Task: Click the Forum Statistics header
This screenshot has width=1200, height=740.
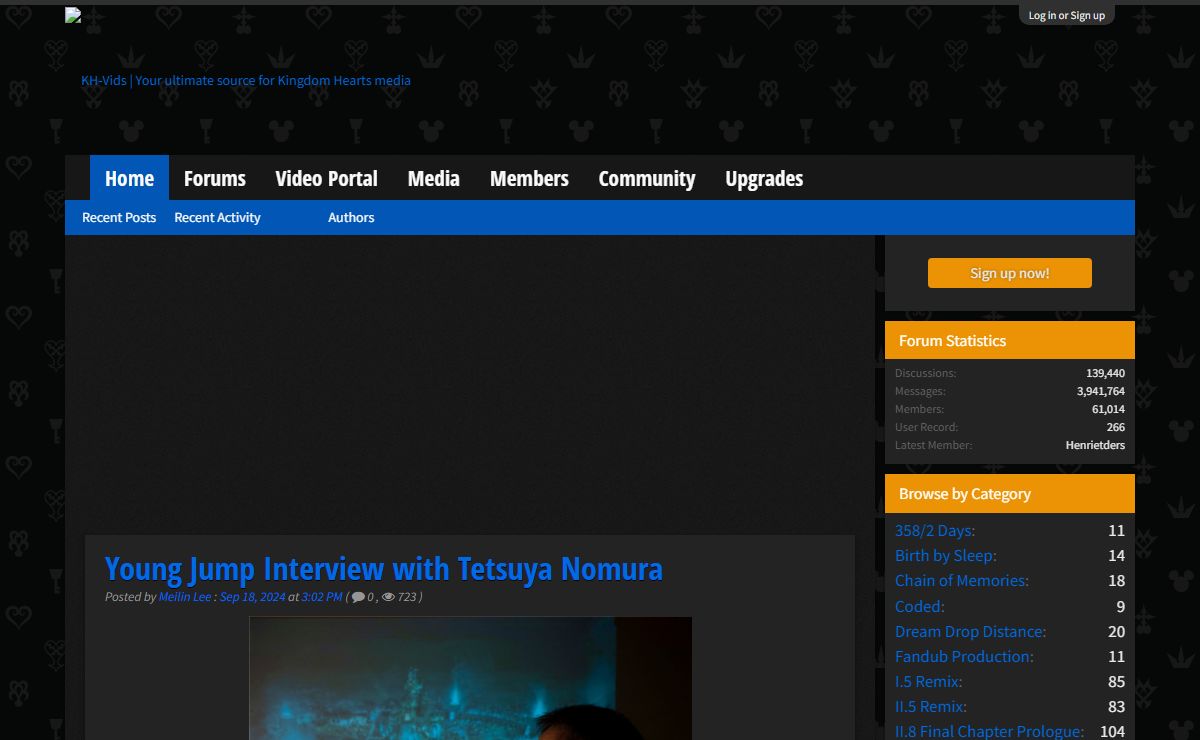Action: click(x=1010, y=340)
